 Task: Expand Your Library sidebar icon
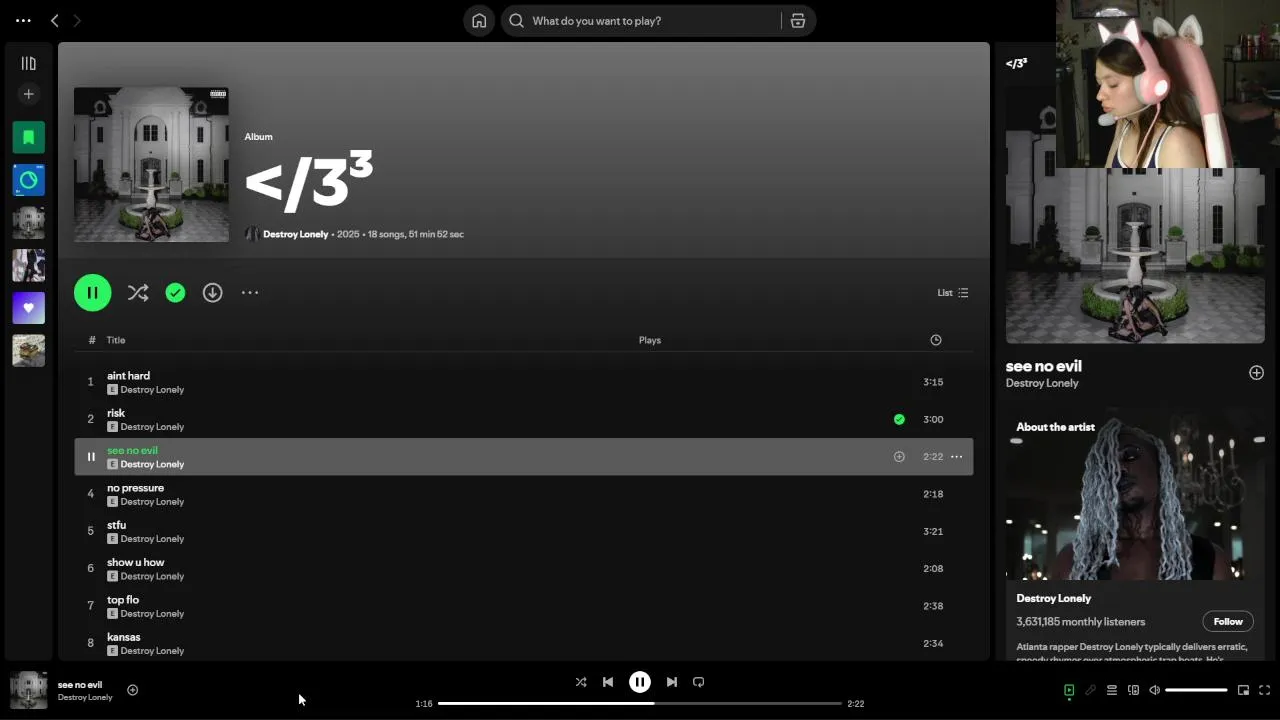28,63
